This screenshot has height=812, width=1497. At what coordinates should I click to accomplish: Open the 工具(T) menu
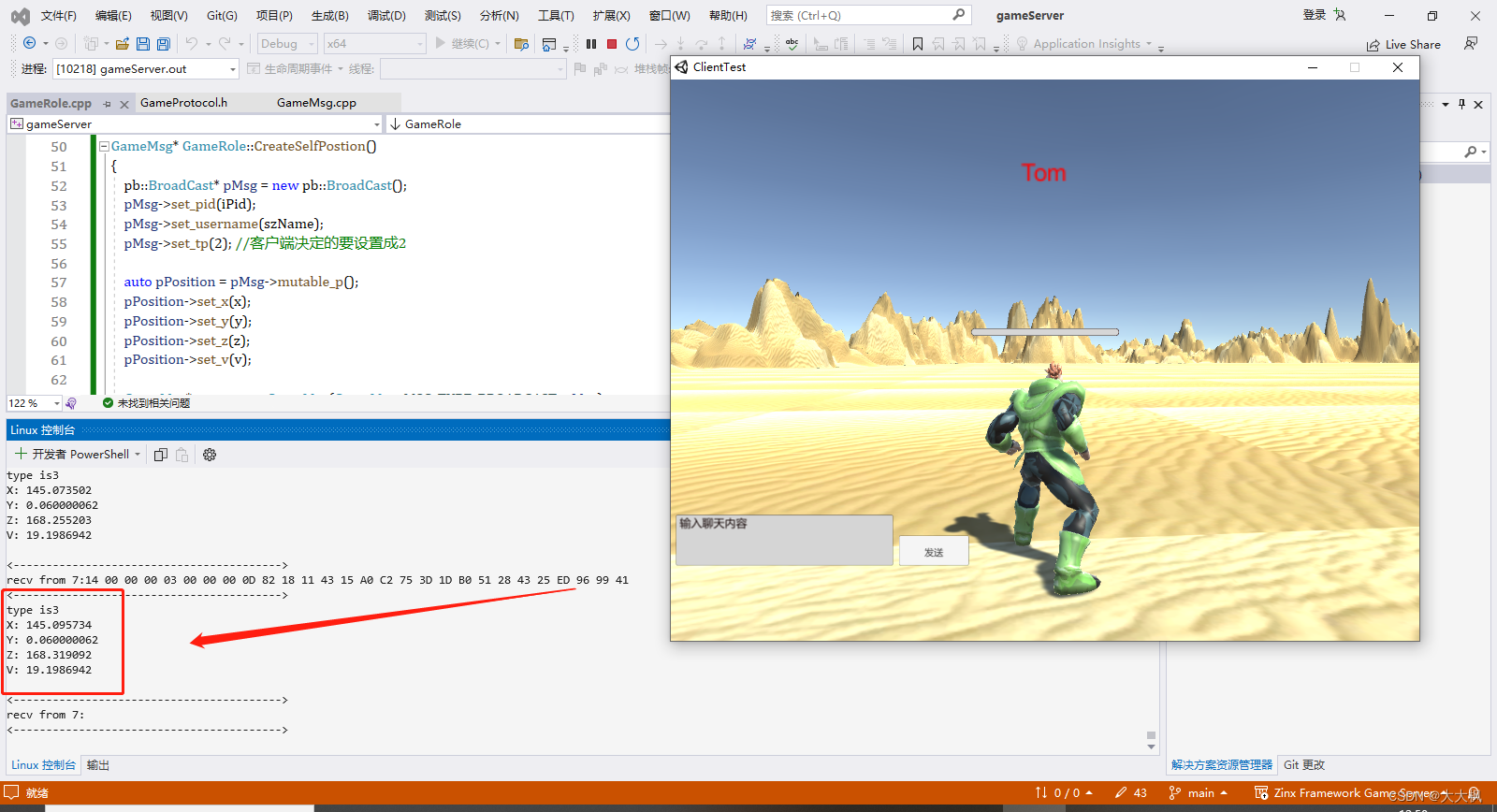click(556, 16)
